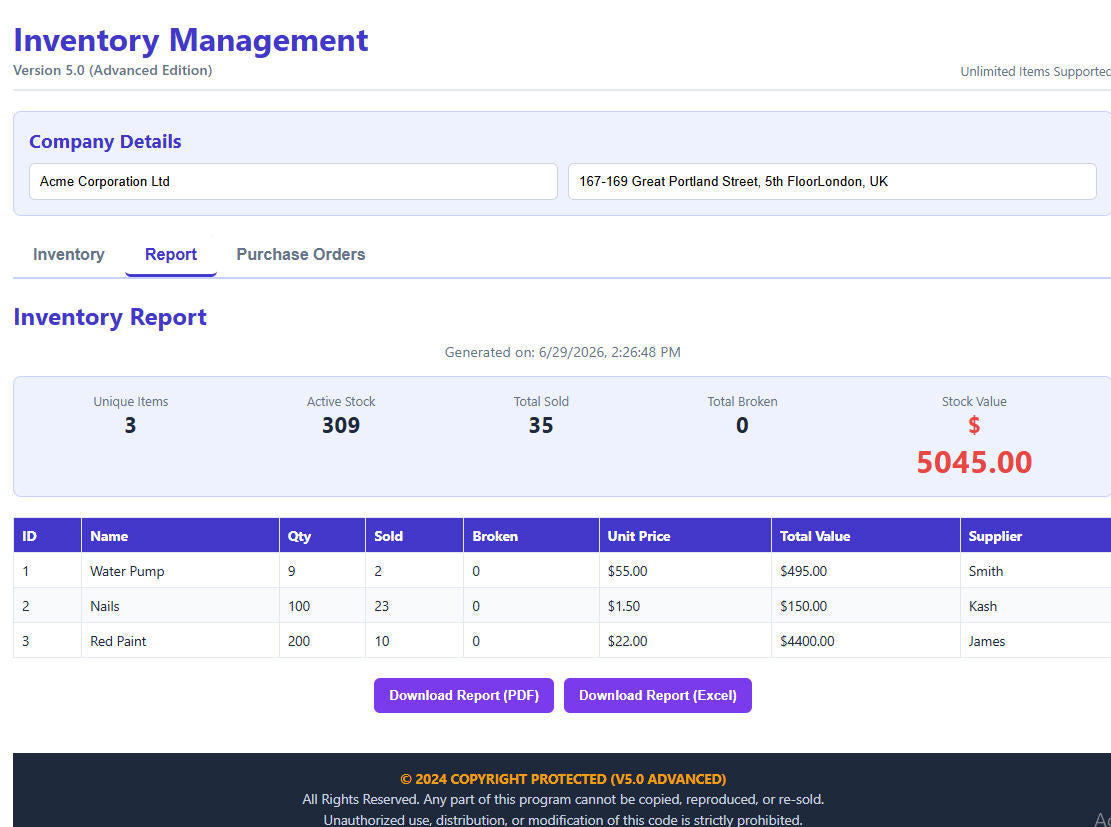
Task: Click the Unique Items count 3
Action: 130,425
